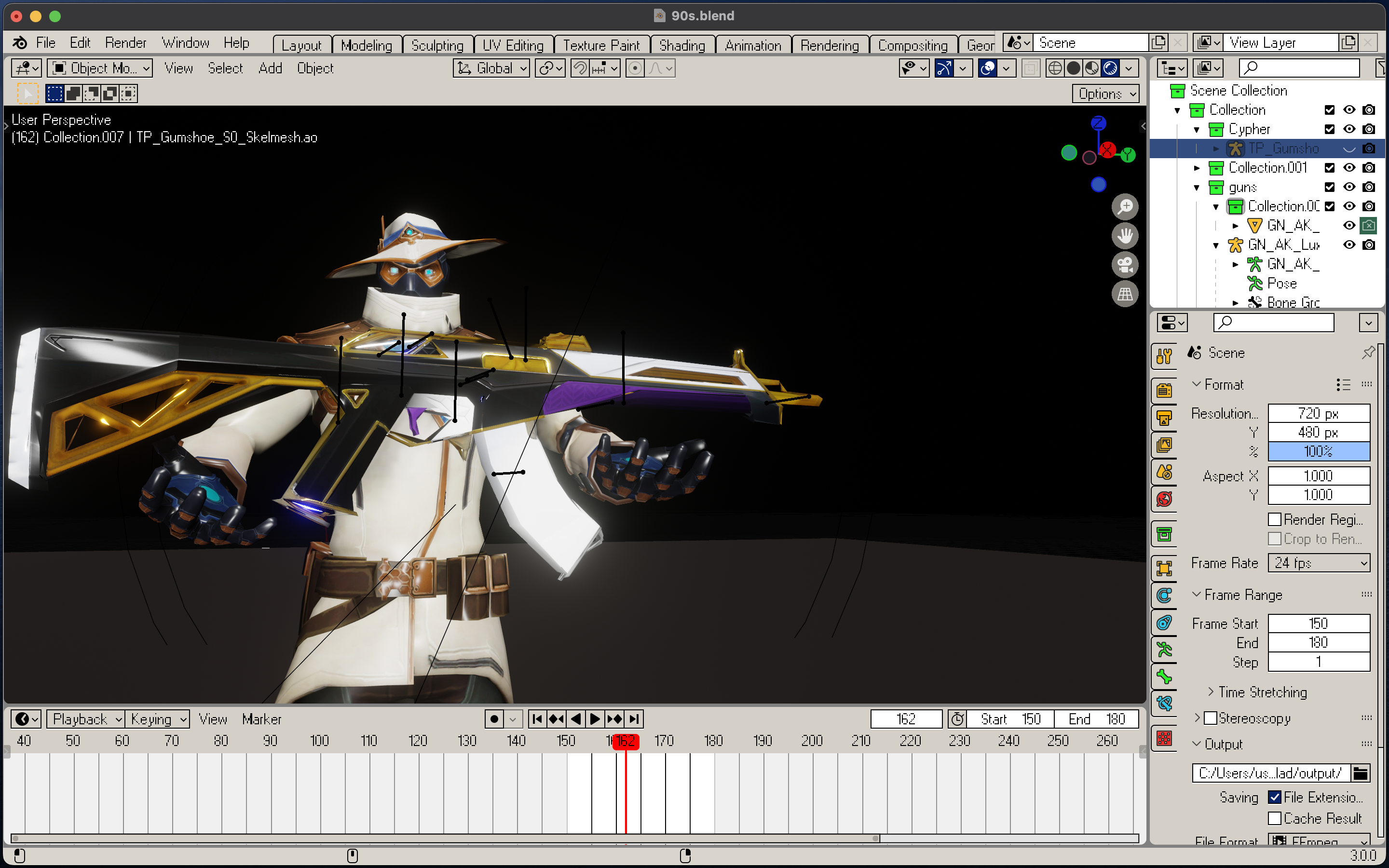This screenshot has height=868, width=1389.
Task: Collapse the guns collection tree
Action: (1197, 188)
